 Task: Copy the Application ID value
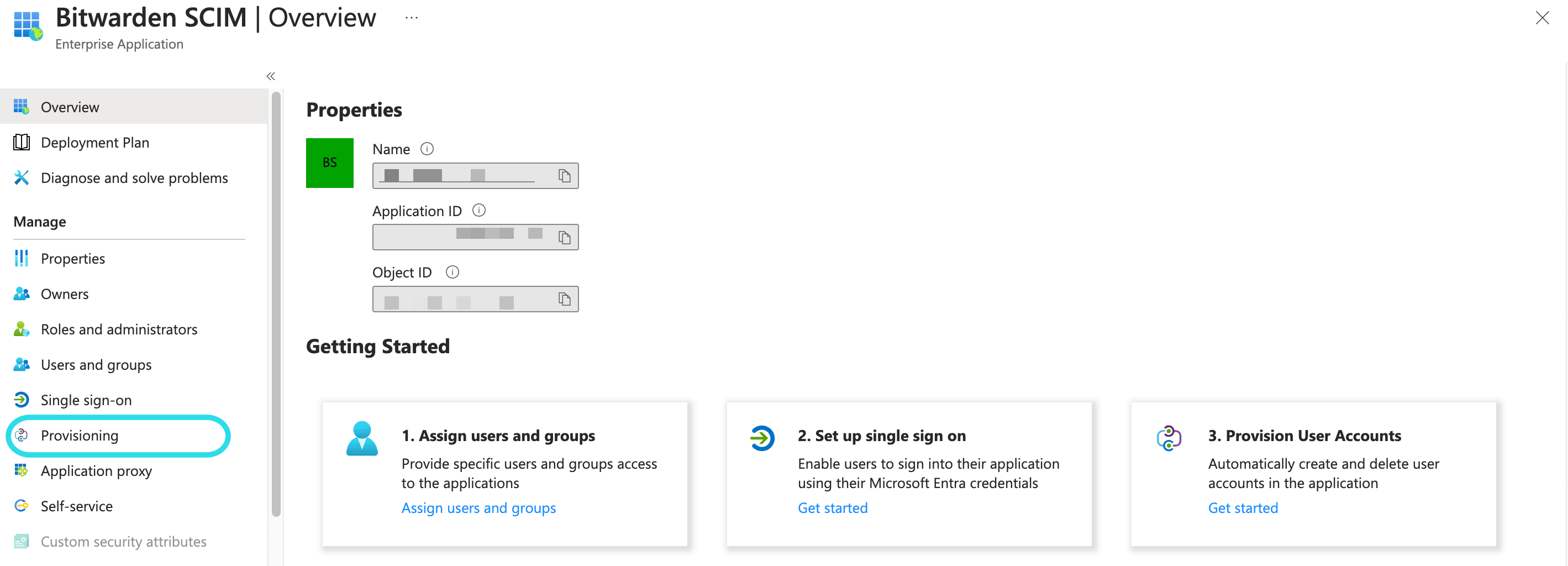pos(564,237)
